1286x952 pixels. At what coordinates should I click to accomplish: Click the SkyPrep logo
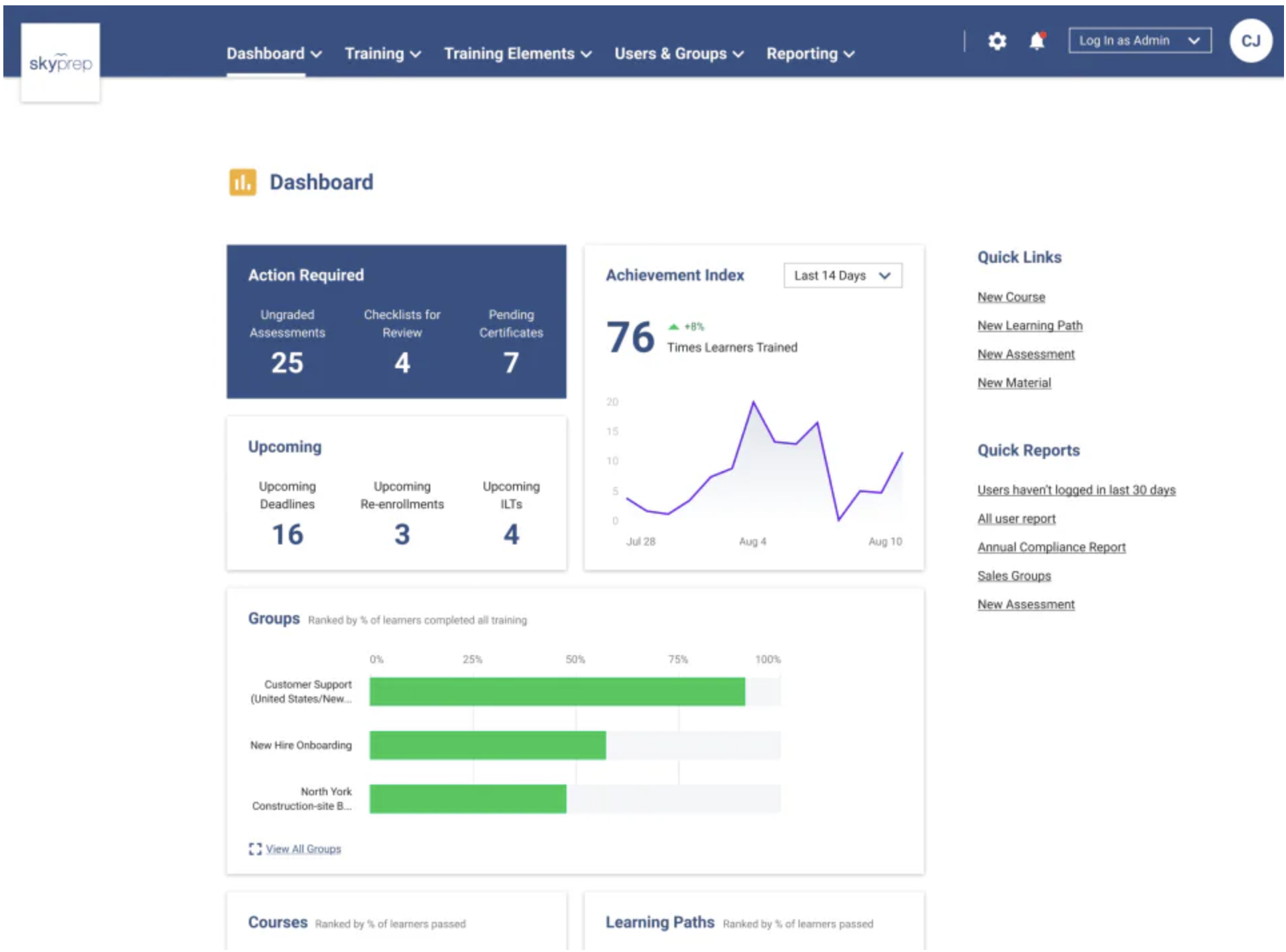pyautogui.click(x=60, y=63)
